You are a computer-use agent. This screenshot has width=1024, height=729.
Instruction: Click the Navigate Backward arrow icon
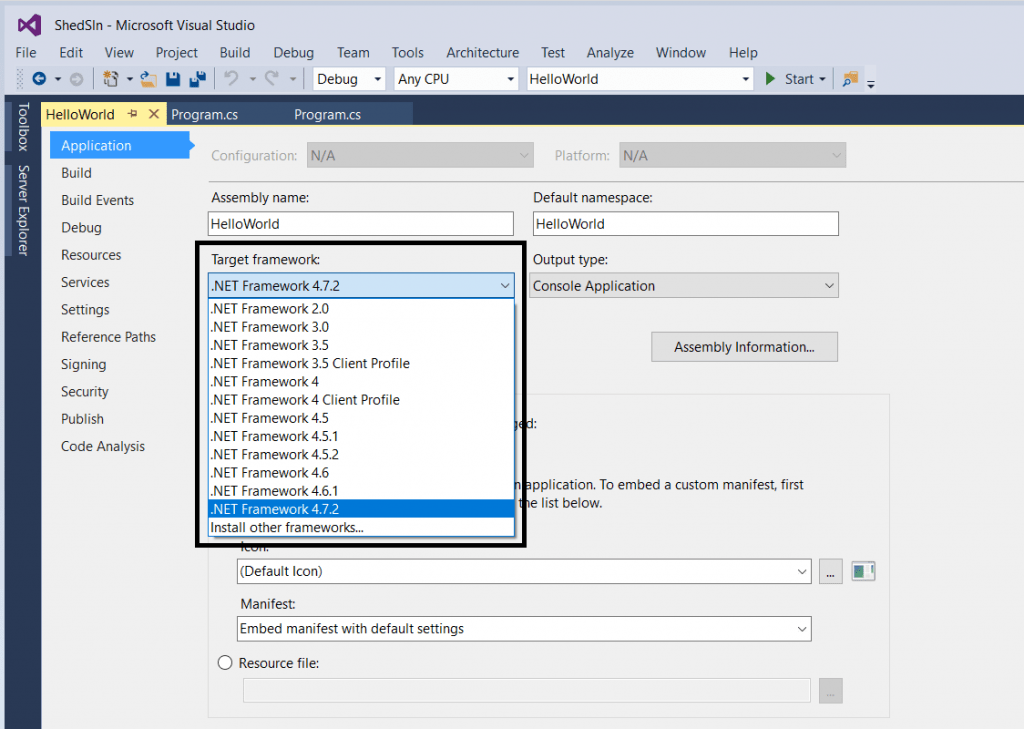point(39,79)
